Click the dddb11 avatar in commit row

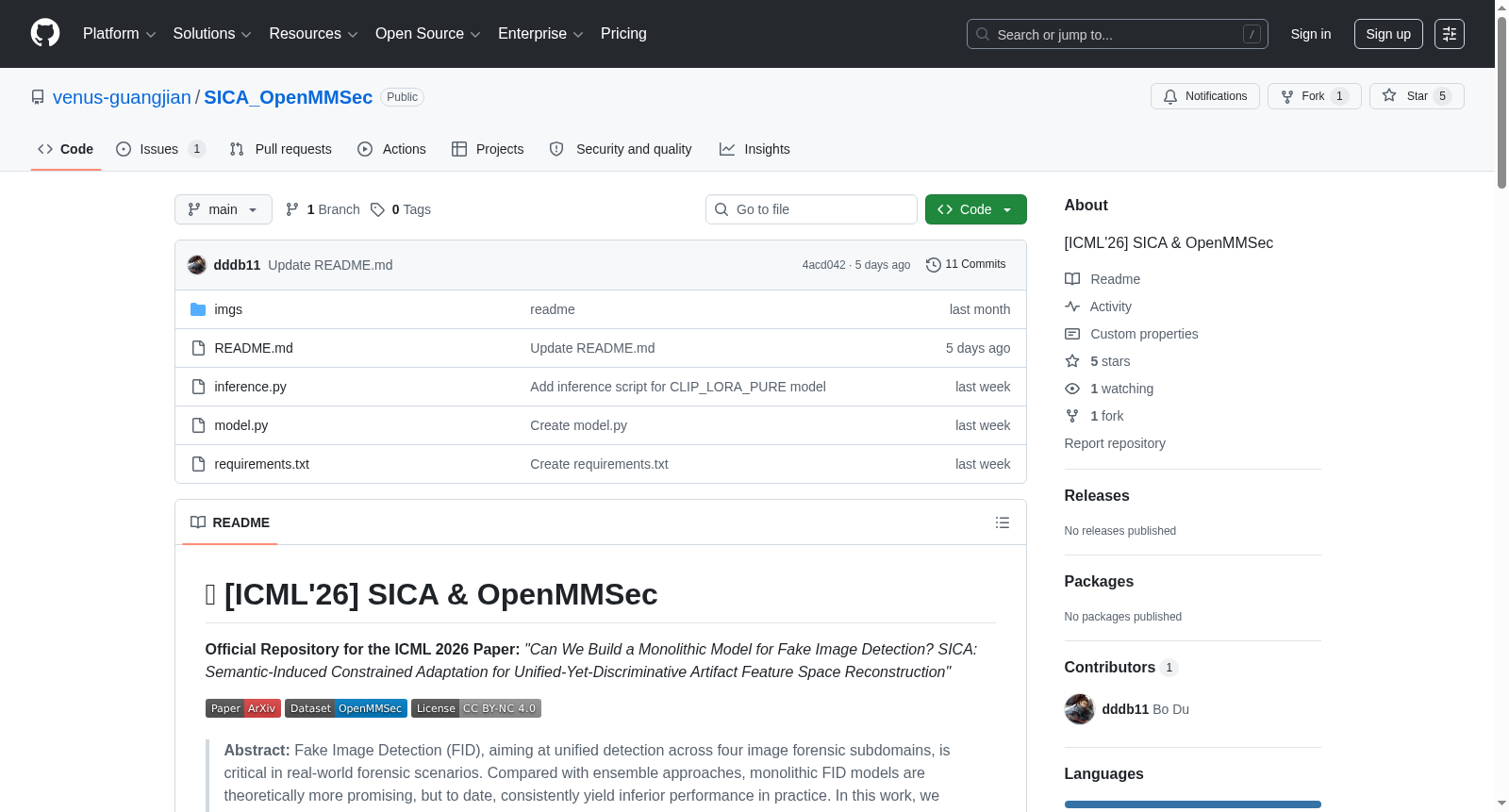point(197,265)
